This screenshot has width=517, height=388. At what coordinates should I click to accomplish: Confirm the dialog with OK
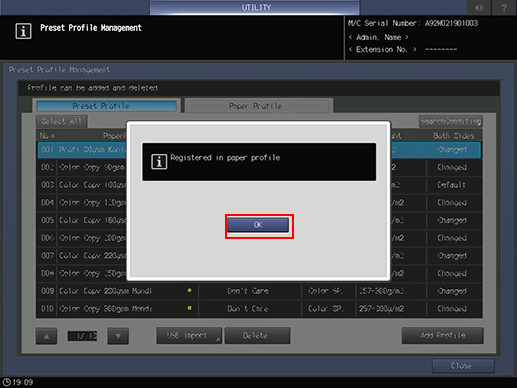coord(258,225)
